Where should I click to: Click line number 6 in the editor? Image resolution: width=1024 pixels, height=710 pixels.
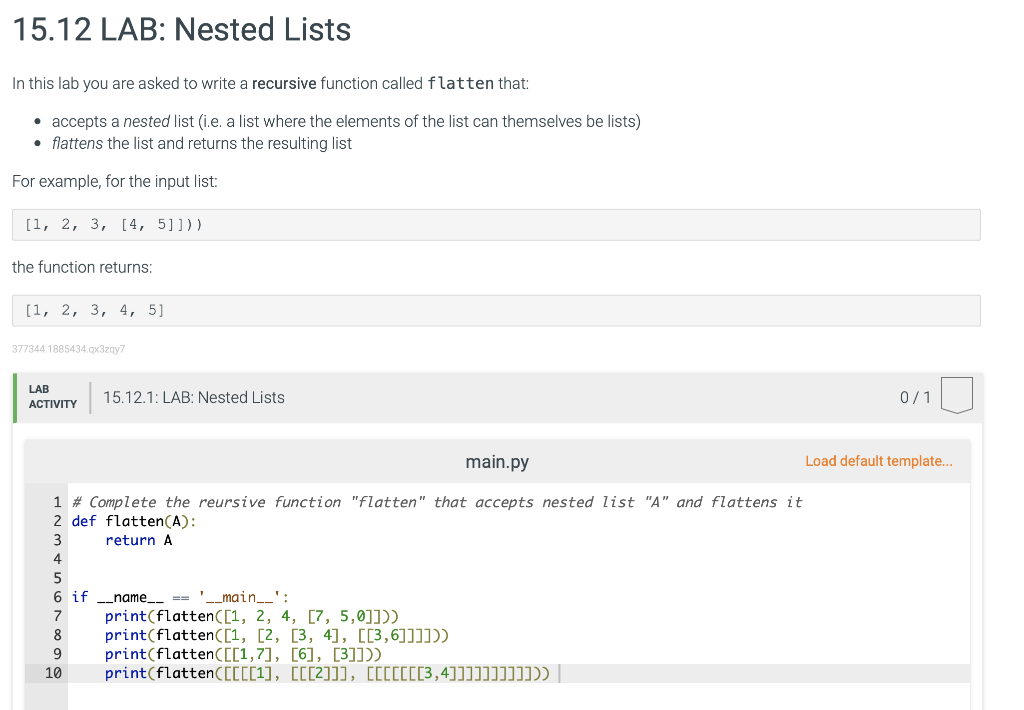tap(57, 596)
